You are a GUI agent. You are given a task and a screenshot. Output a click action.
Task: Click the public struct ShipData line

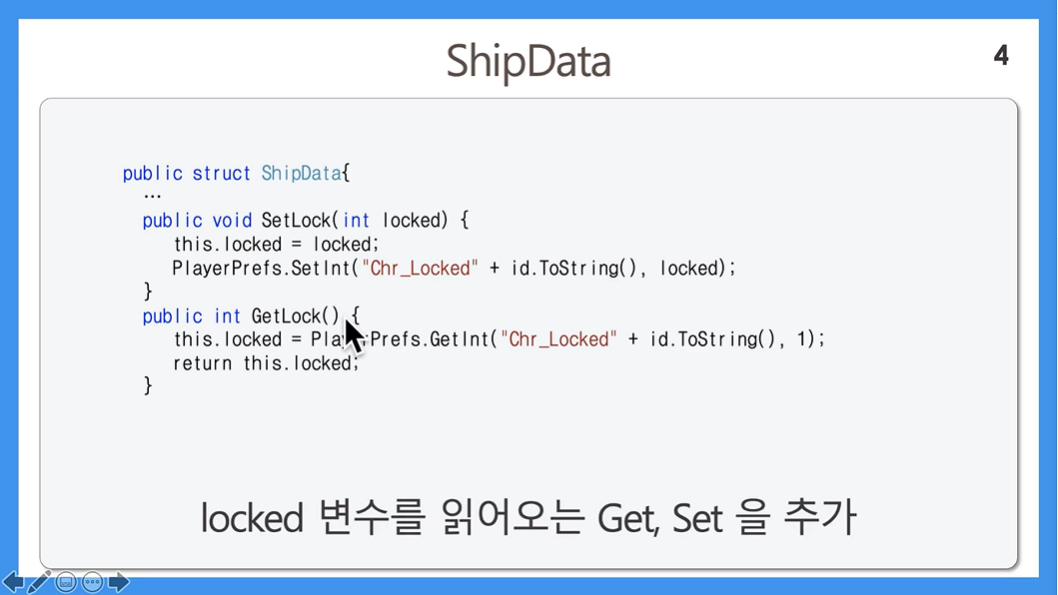coord(236,173)
